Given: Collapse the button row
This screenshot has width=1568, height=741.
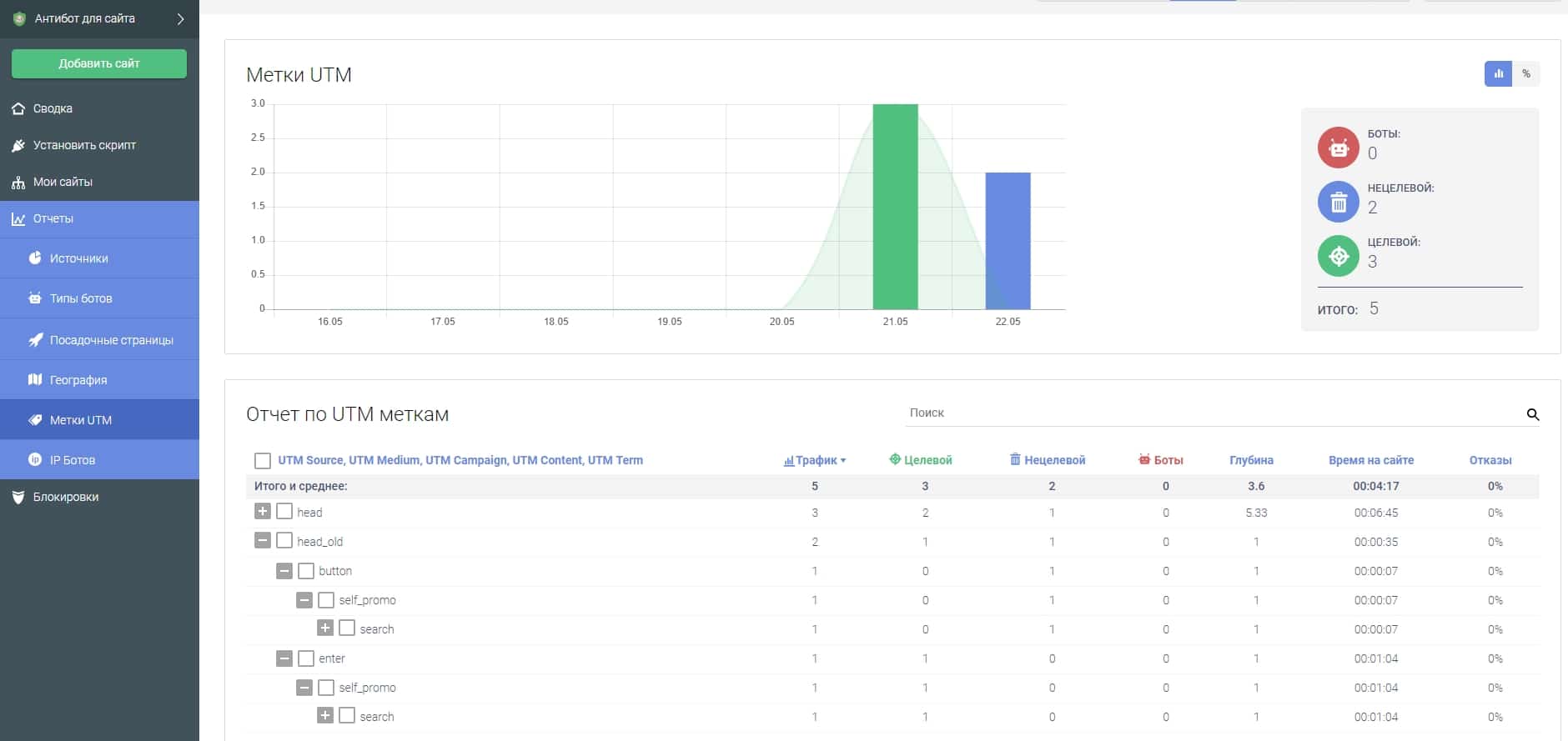Looking at the screenshot, I should (284, 570).
